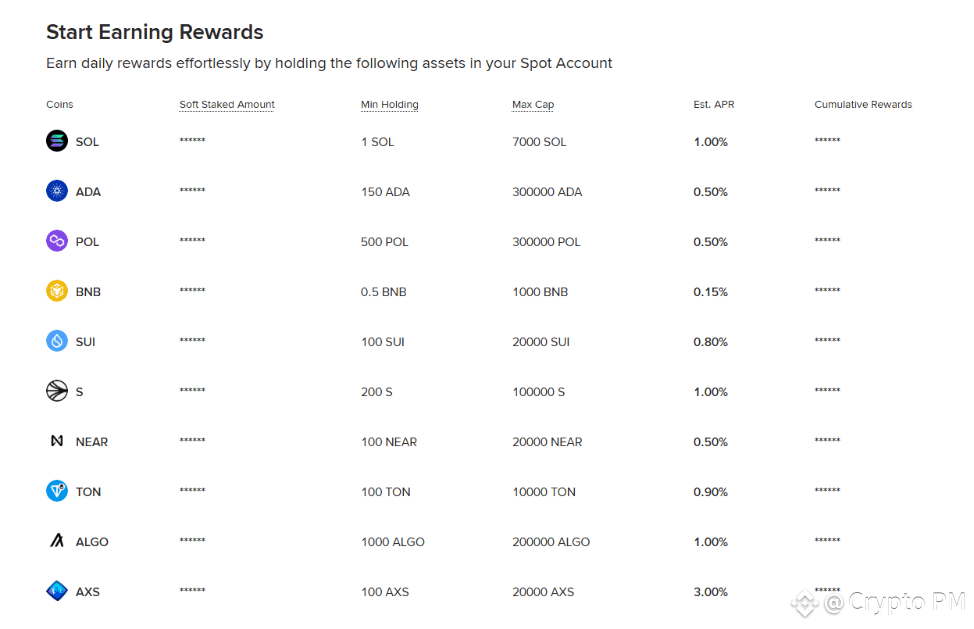Click the ALGO Algorand logo icon
The width and height of the screenshot is (974, 629).
tap(57, 541)
